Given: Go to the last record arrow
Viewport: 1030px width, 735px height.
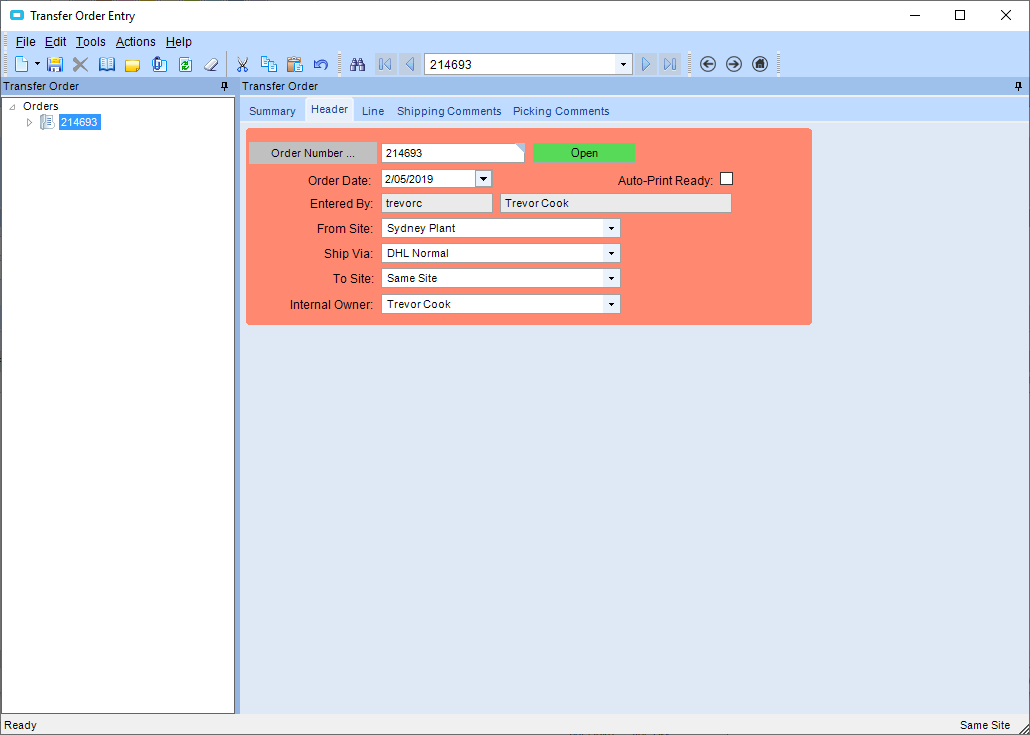Looking at the screenshot, I should (x=669, y=64).
